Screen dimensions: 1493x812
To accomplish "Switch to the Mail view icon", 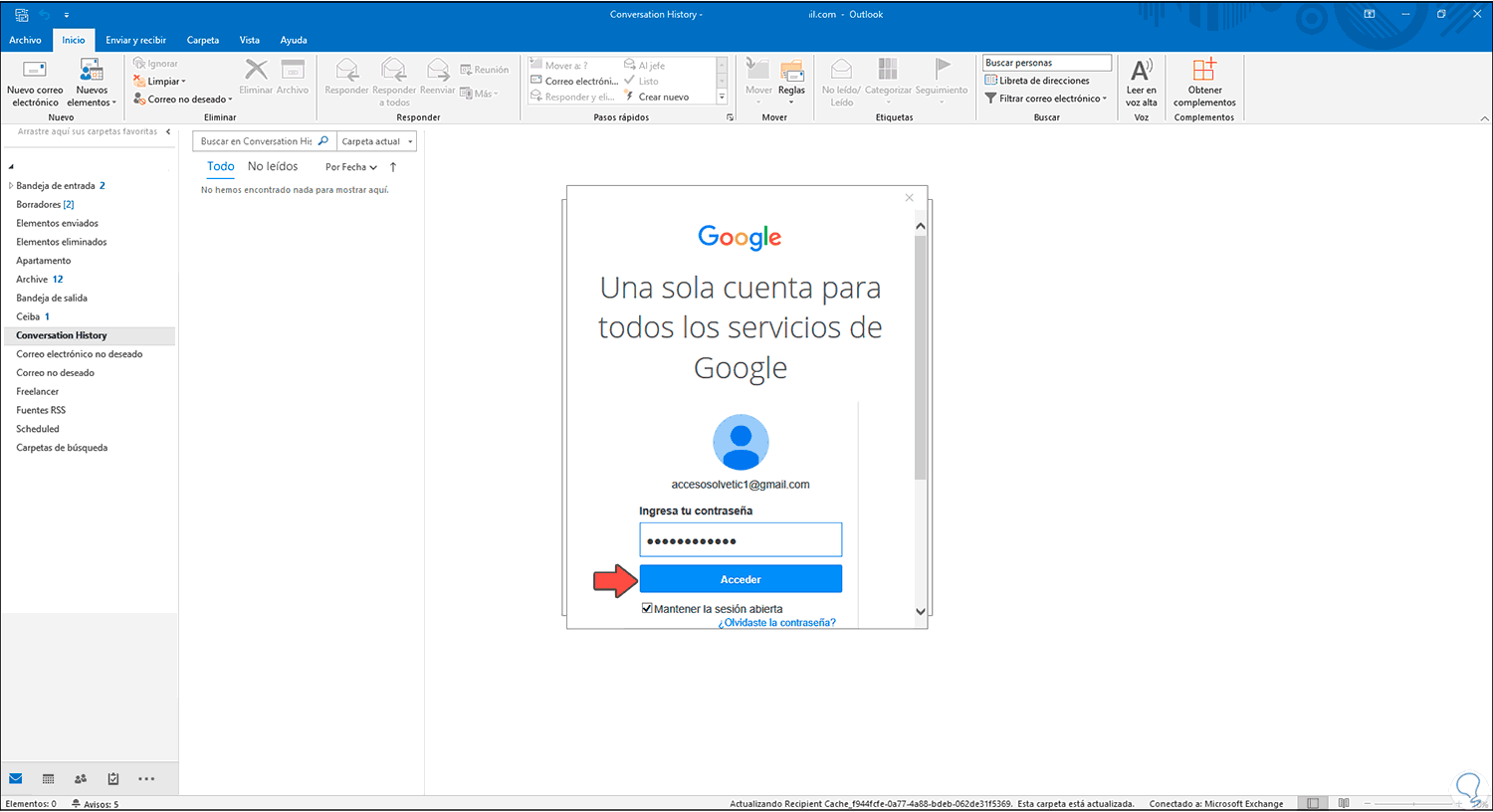I will click(16, 779).
